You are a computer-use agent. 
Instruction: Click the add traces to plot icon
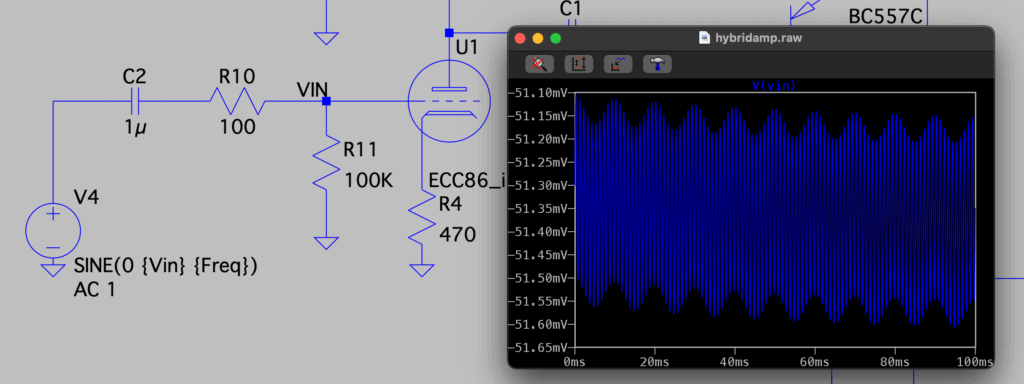pos(618,64)
